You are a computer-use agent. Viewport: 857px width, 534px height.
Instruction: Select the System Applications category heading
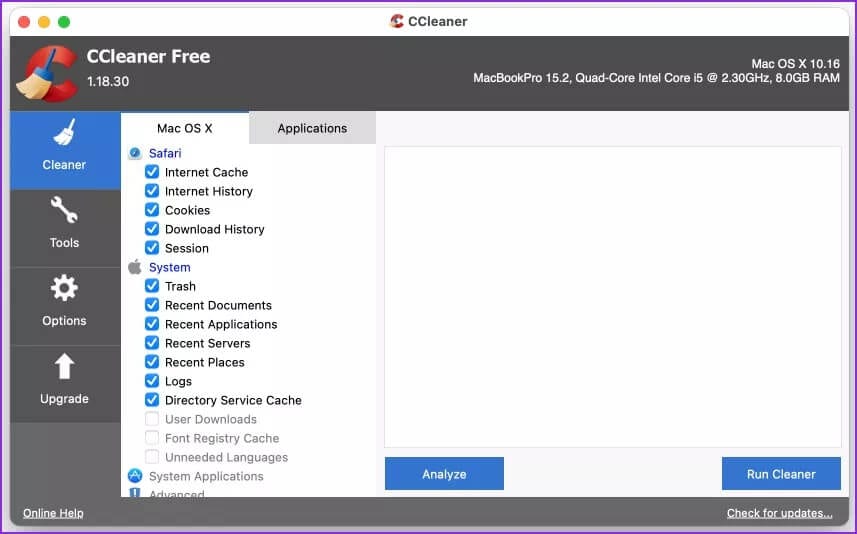(x=206, y=476)
